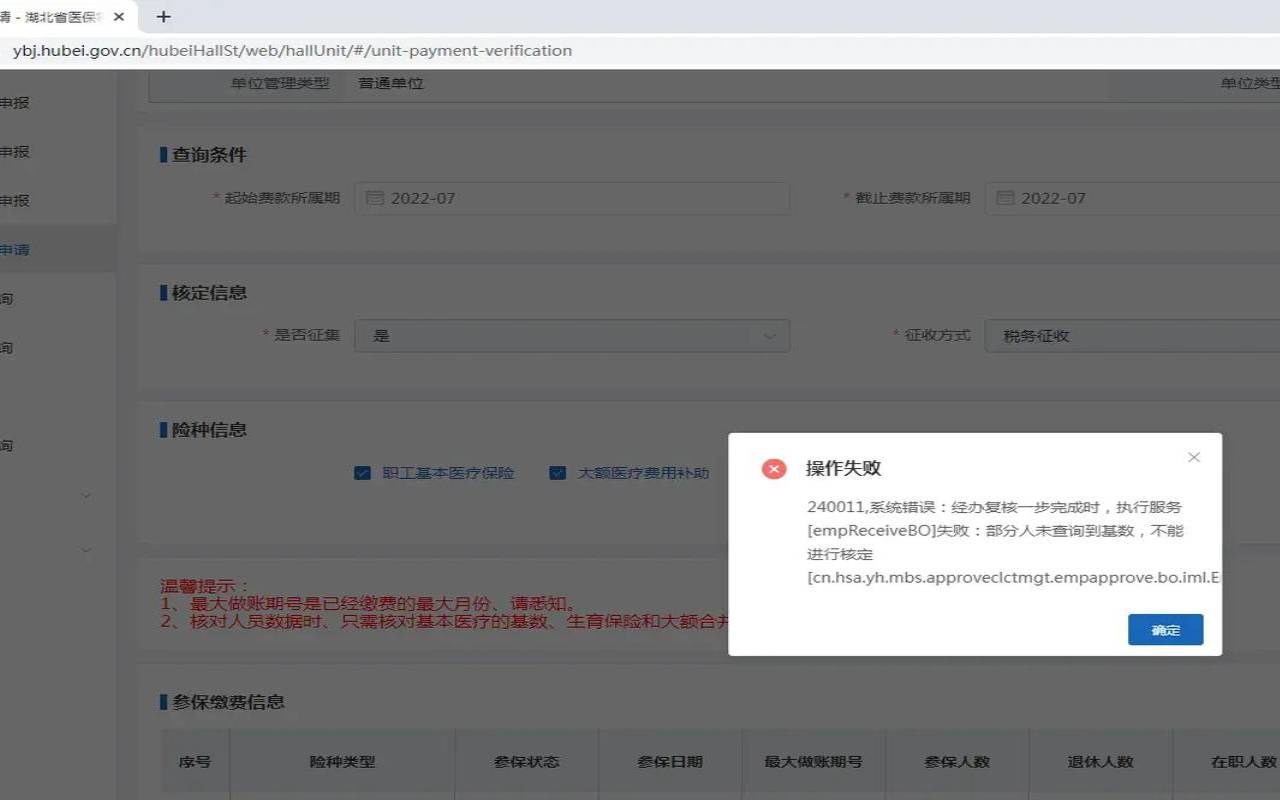This screenshot has height=800, width=1280.
Task: Click the 参保缴费信息 section heading
Action: click(228, 702)
